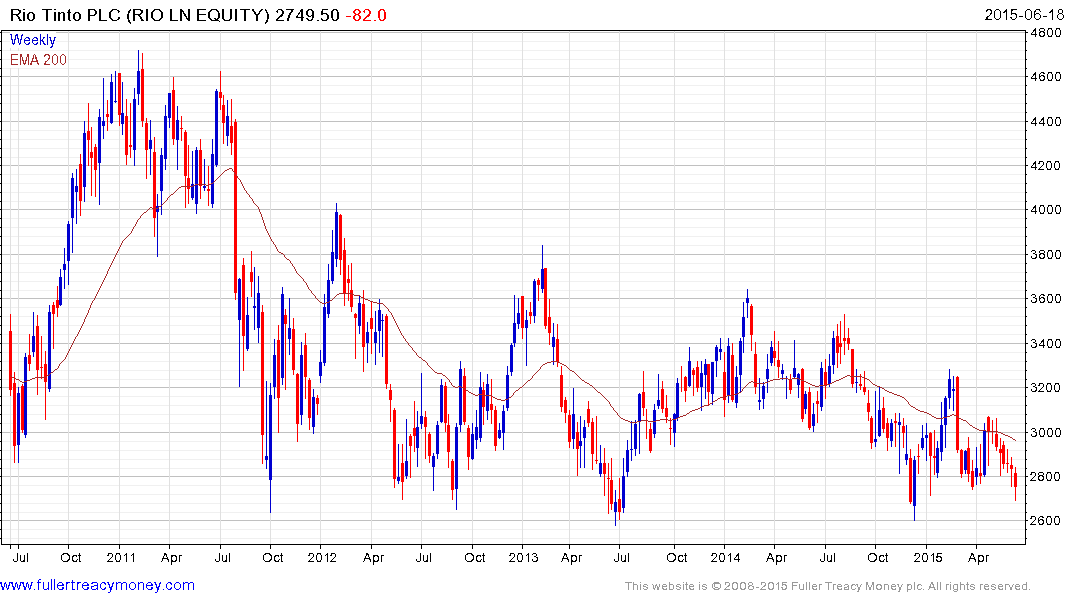The width and height of the screenshot is (1075, 600).
Task: Click the 3400 y-axis label
Action: point(1046,344)
